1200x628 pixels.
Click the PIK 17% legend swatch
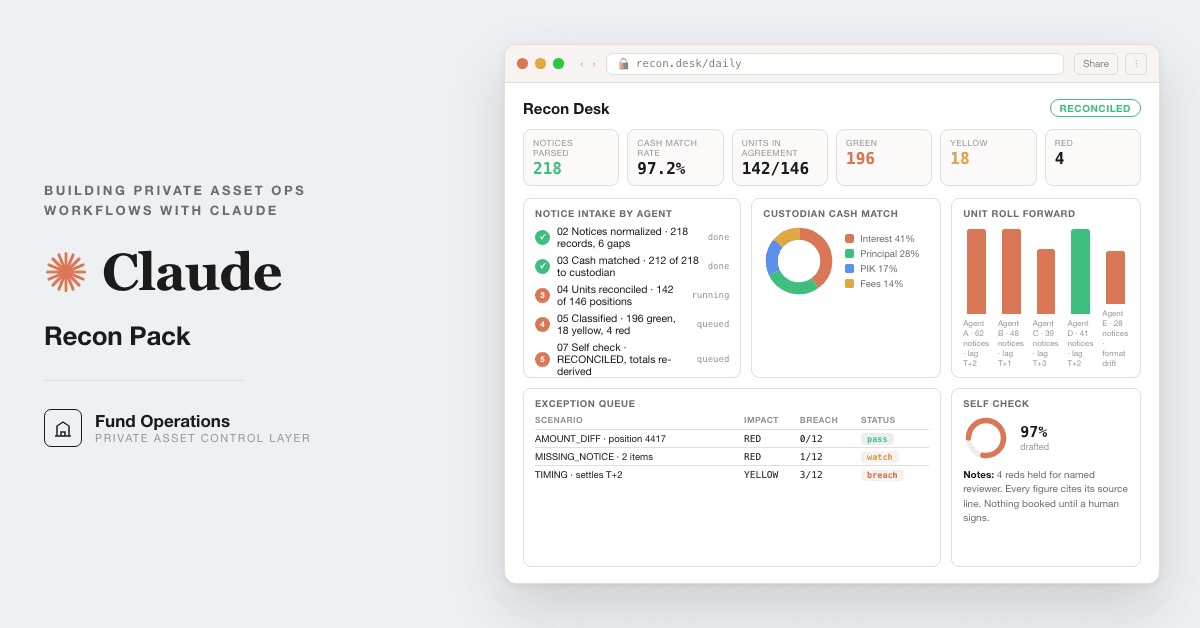pos(849,269)
